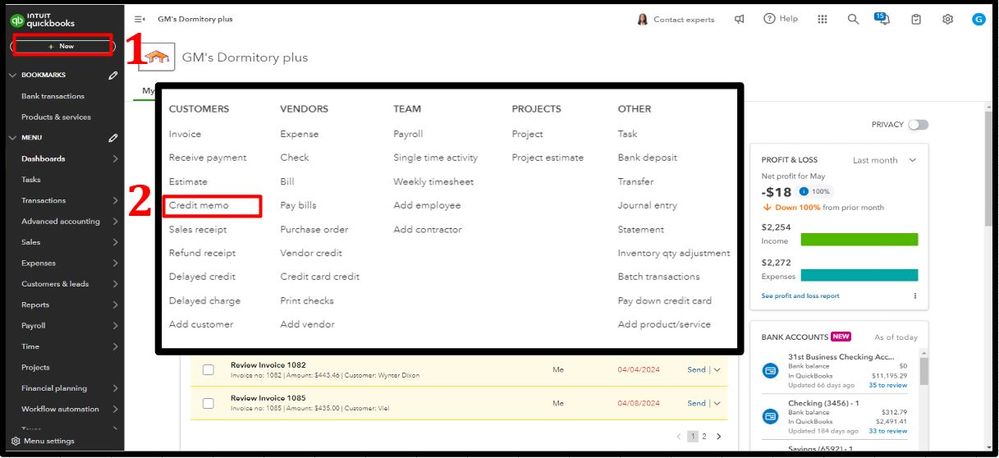Edit Menu with pencil icon
Image resolution: width=999 pixels, height=458 pixels.
pos(113,138)
